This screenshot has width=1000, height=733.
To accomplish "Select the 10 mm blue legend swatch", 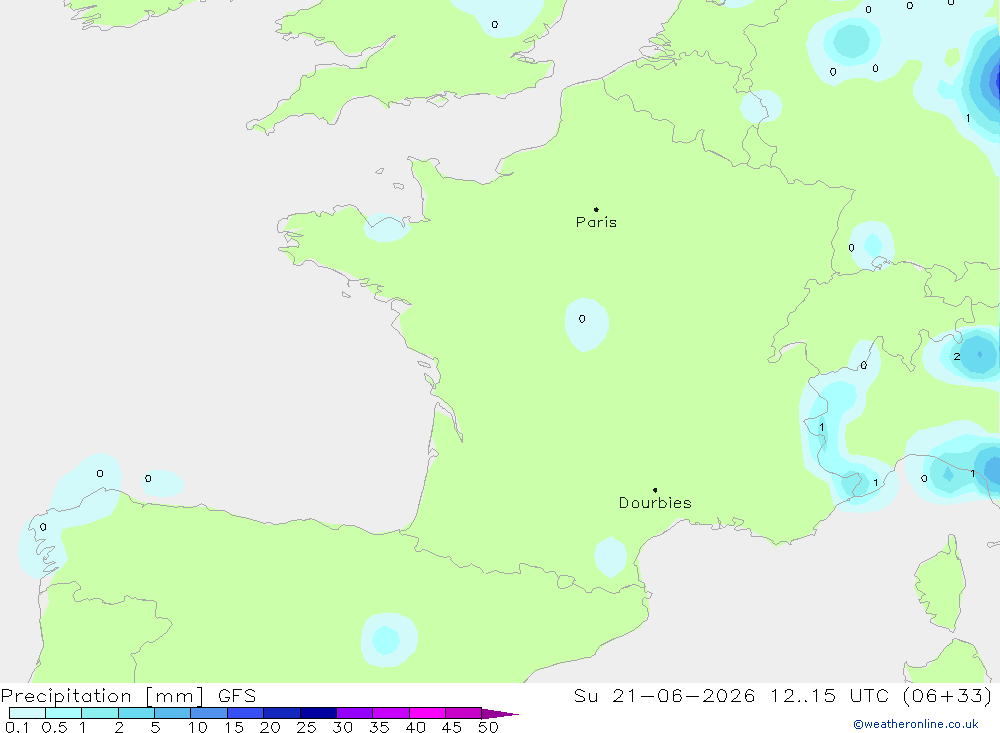I will coord(209,713).
